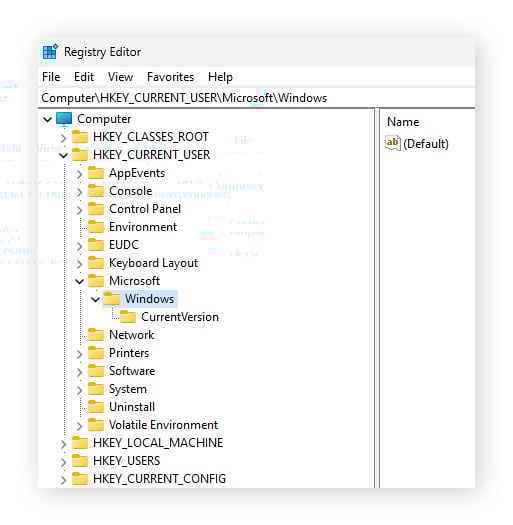Screen dimensions: 513x525
Task: Click the HKEY_LOCAL_MACHINE folder icon
Action: click(80, 443)
